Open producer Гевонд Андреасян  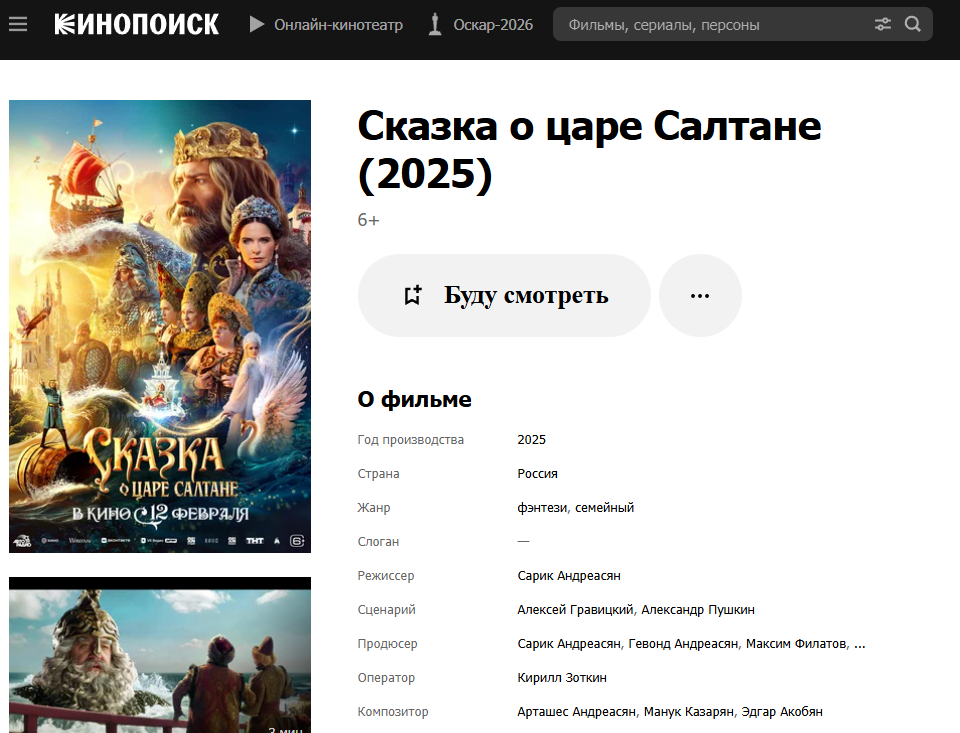[x=683, y=644]
